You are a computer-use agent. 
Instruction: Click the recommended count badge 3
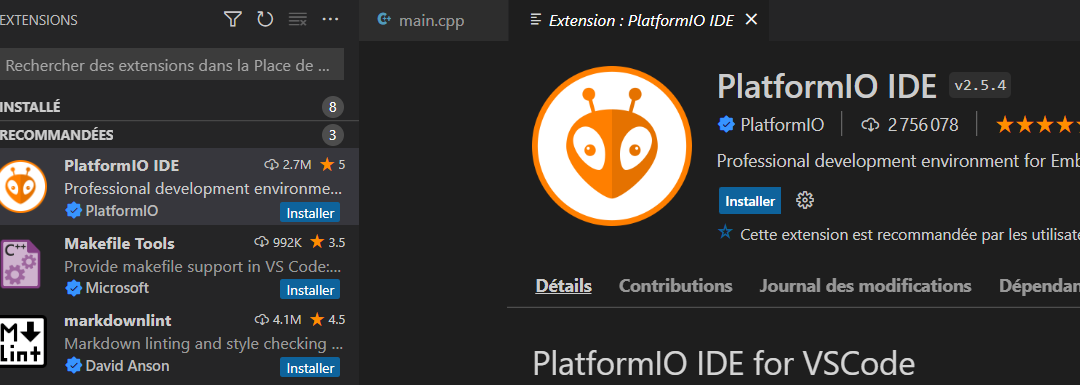(333, 134)
